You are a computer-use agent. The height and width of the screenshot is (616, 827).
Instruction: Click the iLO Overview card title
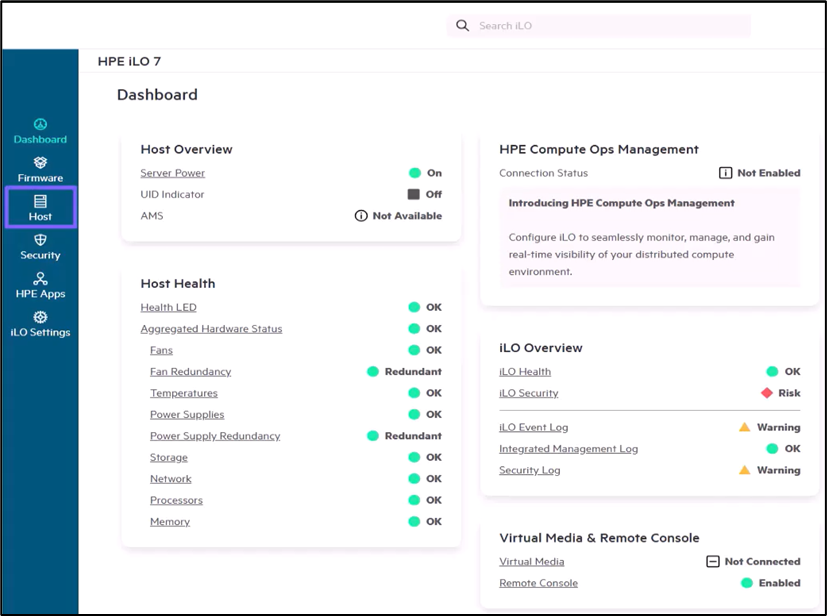tap(541, 348)
